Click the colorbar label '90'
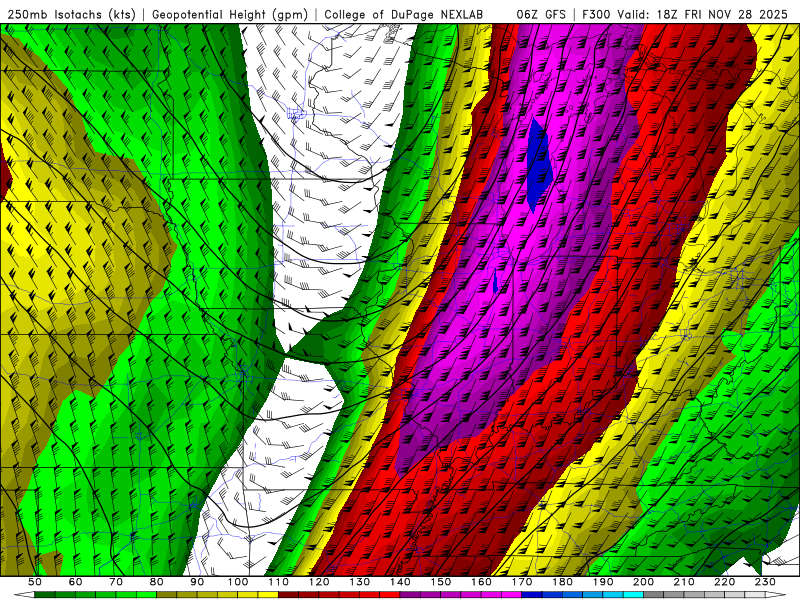Viewport: 800px width, 600px height. click(x=197, y=582)
